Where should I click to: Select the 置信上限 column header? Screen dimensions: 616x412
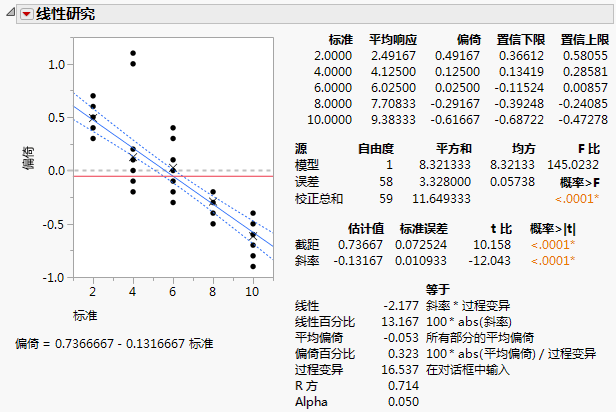(585, 40)
